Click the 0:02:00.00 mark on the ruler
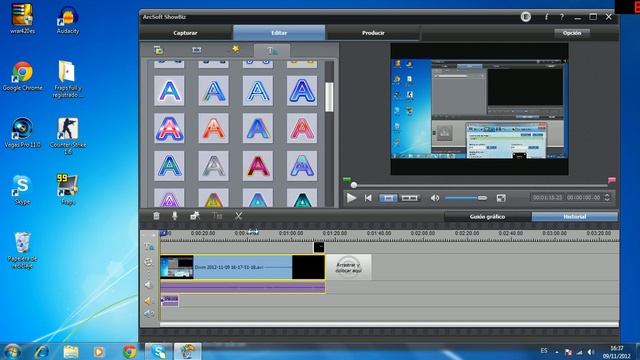 pos(422,233)
